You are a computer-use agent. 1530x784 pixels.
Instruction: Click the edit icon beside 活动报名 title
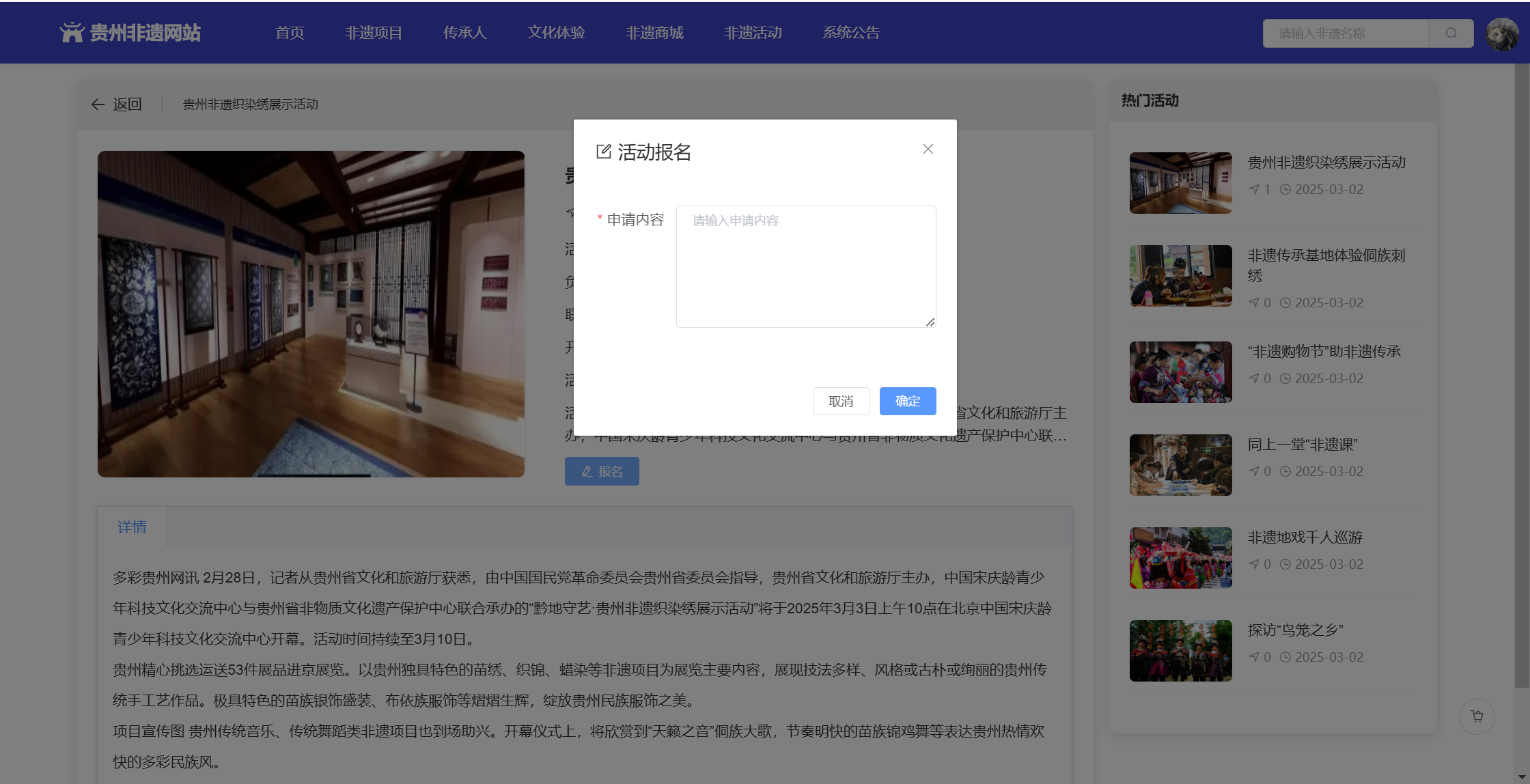(603, 152)
